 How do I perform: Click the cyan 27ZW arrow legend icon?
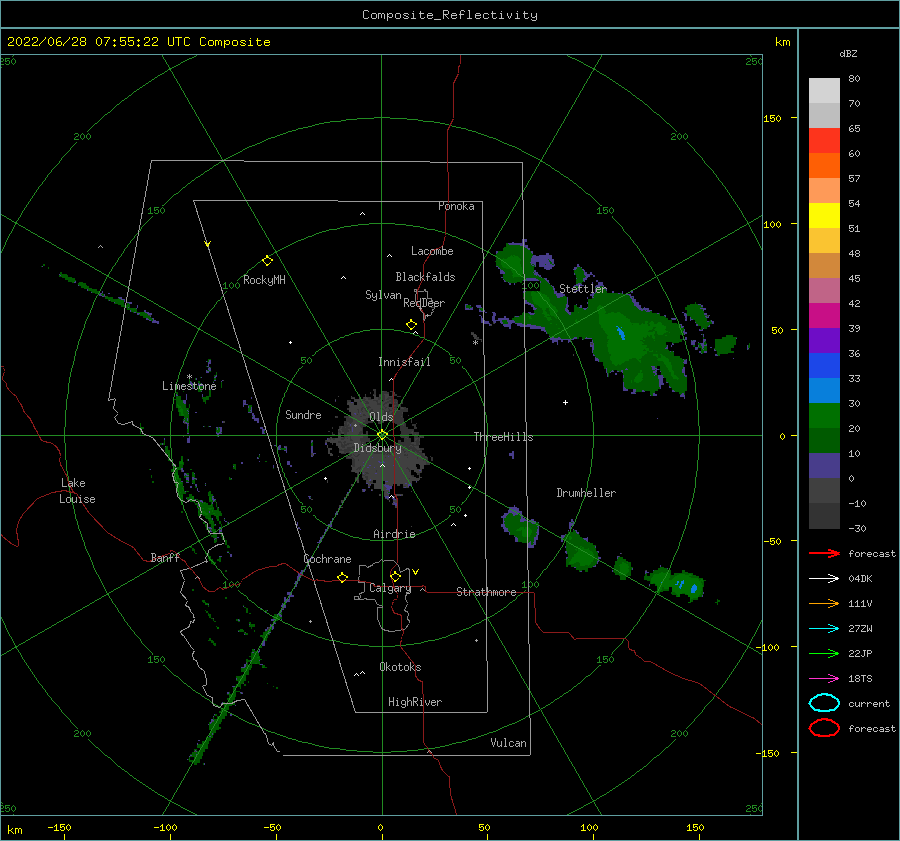(x=824, y=629)
